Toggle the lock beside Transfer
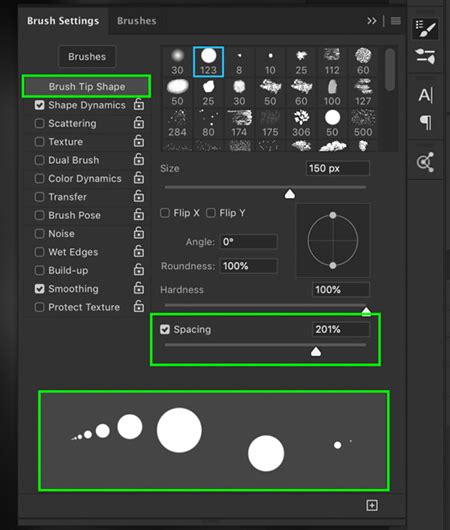The width and height of the screenshot is (450, 530). (139, 196)
